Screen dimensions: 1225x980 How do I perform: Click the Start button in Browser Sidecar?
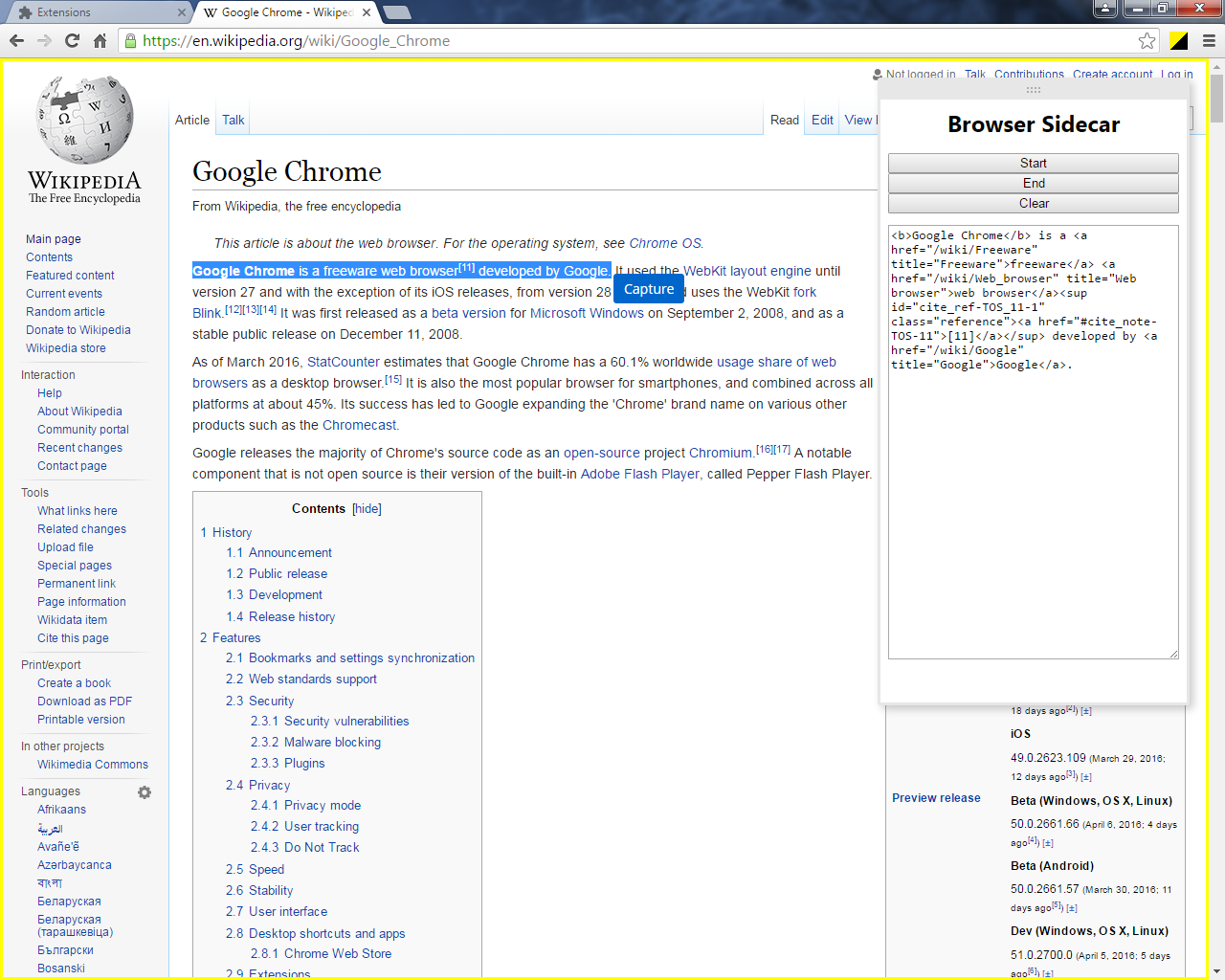(1034, 163)
